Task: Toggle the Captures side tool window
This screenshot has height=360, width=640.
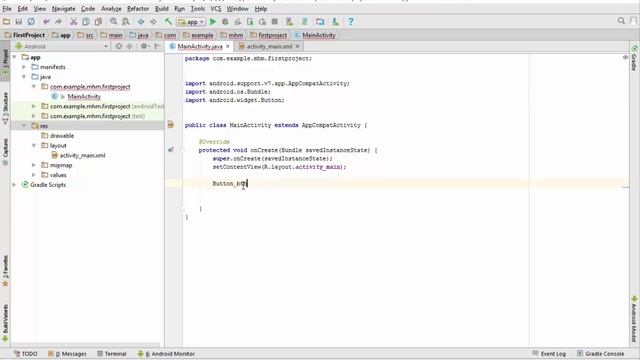Action: coord(5,152)
